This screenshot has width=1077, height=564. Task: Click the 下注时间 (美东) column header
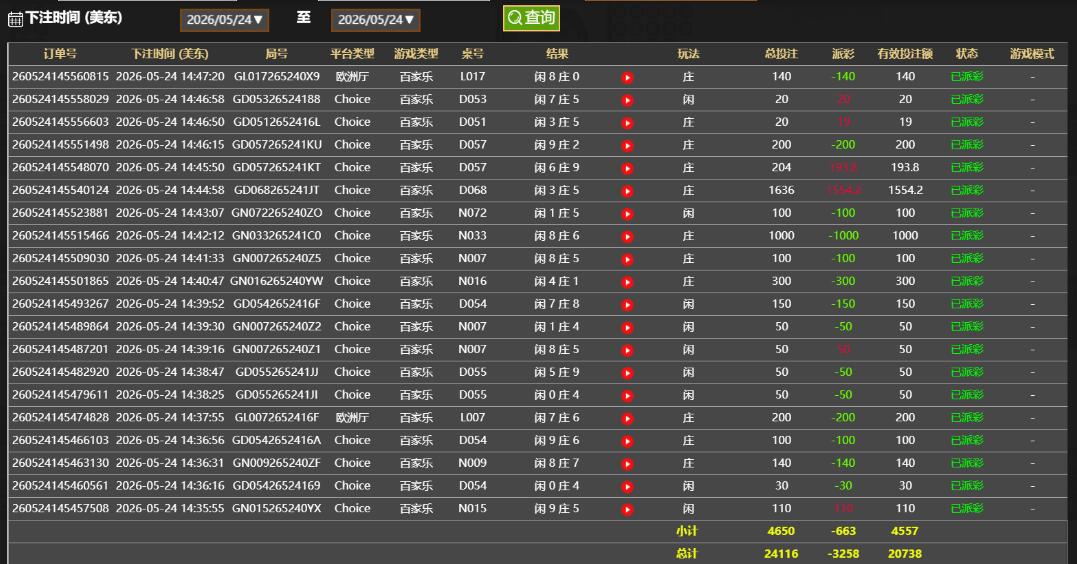point(170,54)
